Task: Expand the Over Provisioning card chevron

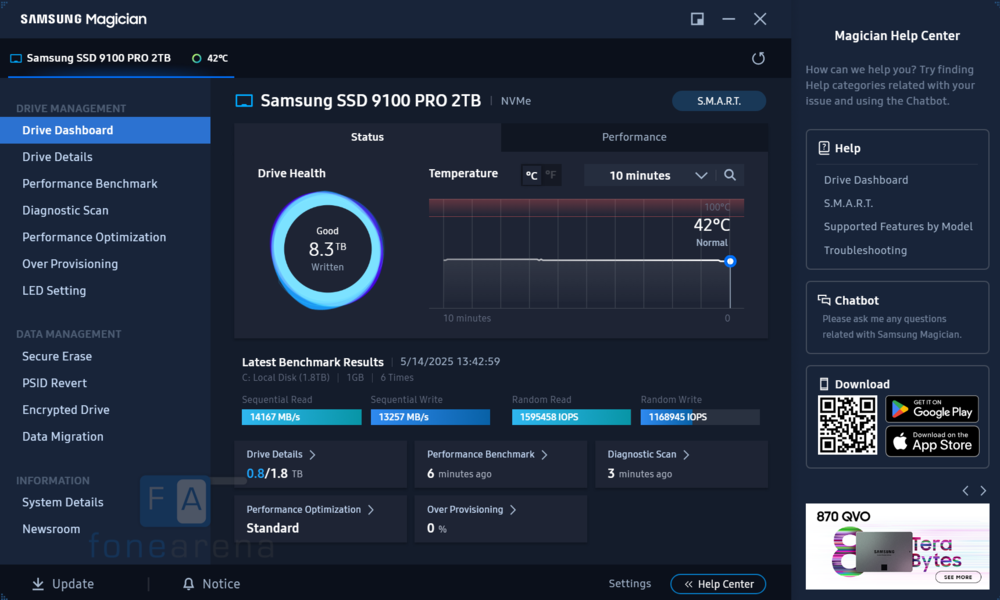Action: (513, 510)
